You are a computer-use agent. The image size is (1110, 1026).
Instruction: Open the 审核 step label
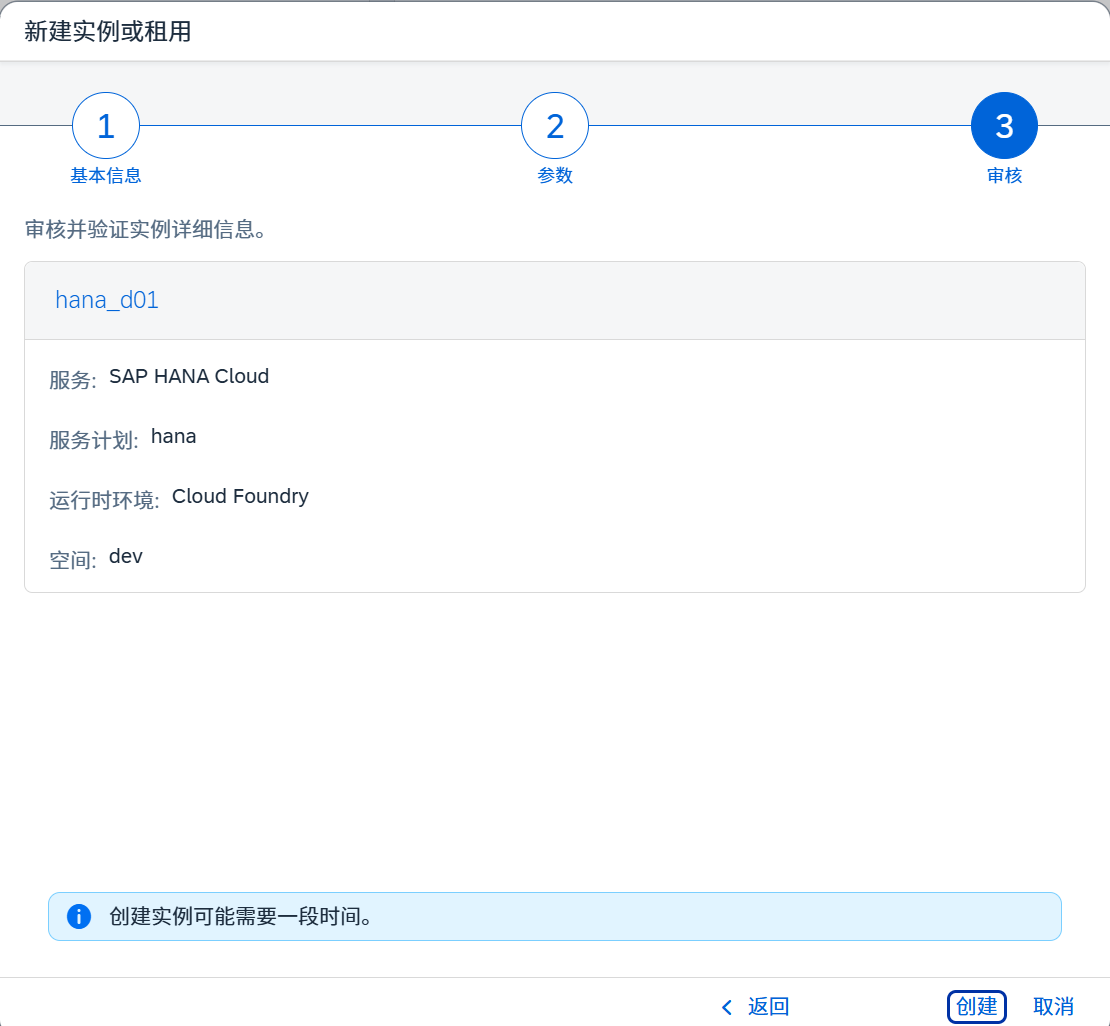[1005, 176]
